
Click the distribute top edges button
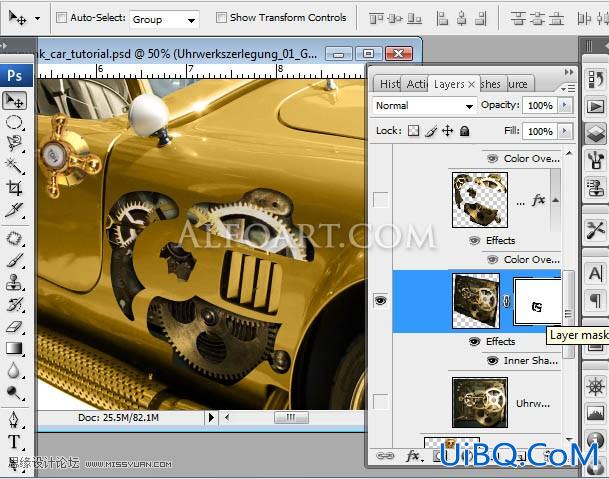[518, 18]
